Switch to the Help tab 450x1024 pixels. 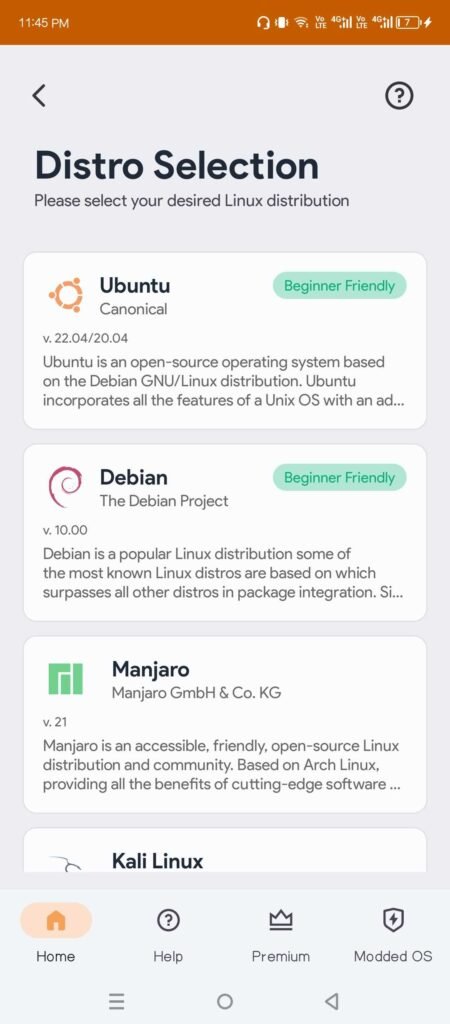tap(168, 933)
